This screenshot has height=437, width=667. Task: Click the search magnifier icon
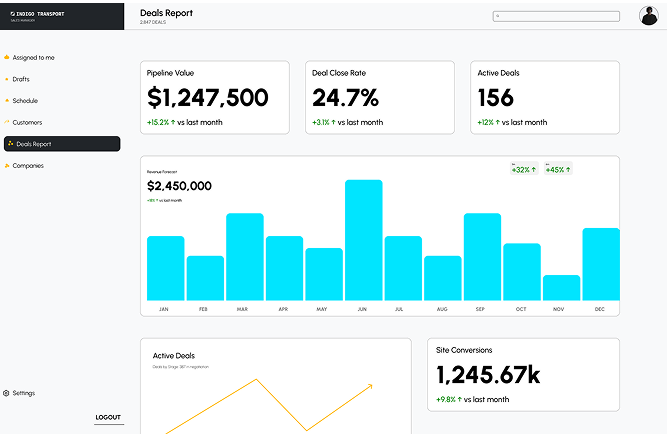[499, 16]
